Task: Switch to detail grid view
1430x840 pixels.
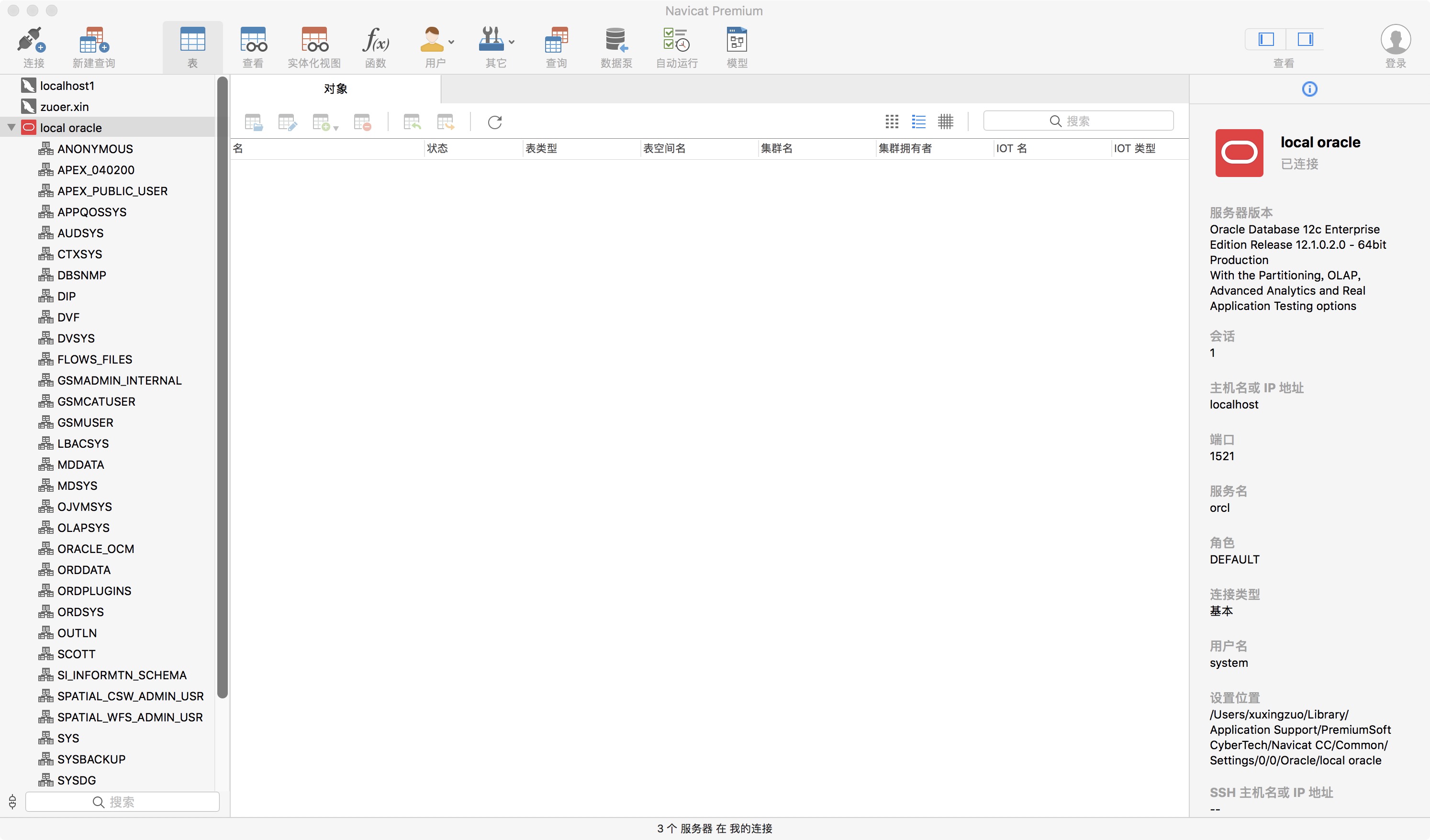Action: (x=945, y=121)
